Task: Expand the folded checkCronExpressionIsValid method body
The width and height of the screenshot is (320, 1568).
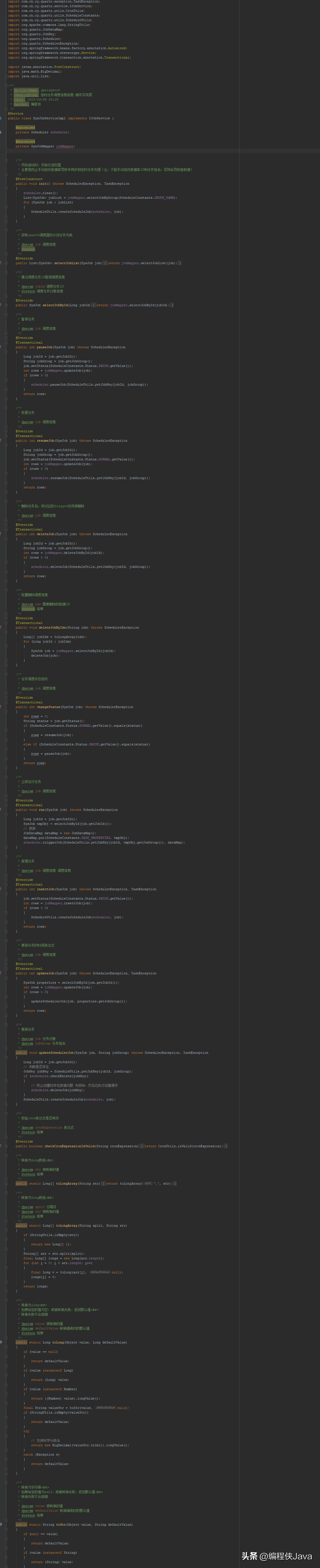Action: (x=141, y=1146)
